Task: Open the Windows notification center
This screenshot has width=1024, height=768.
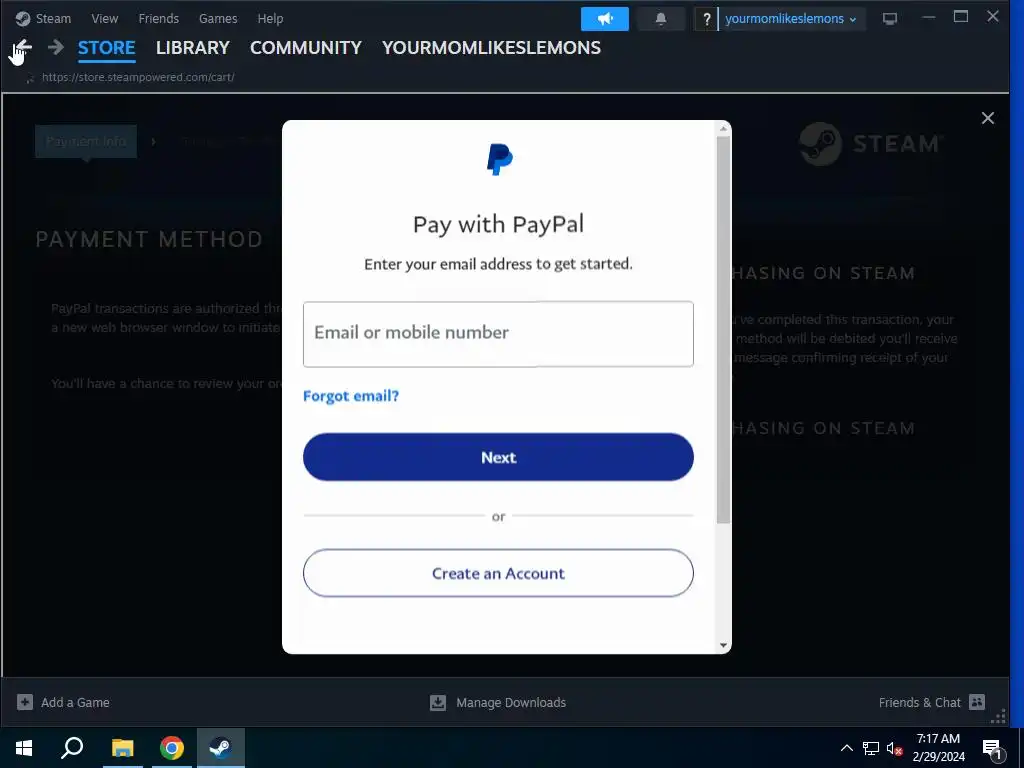Action: (x=992, y=749)
